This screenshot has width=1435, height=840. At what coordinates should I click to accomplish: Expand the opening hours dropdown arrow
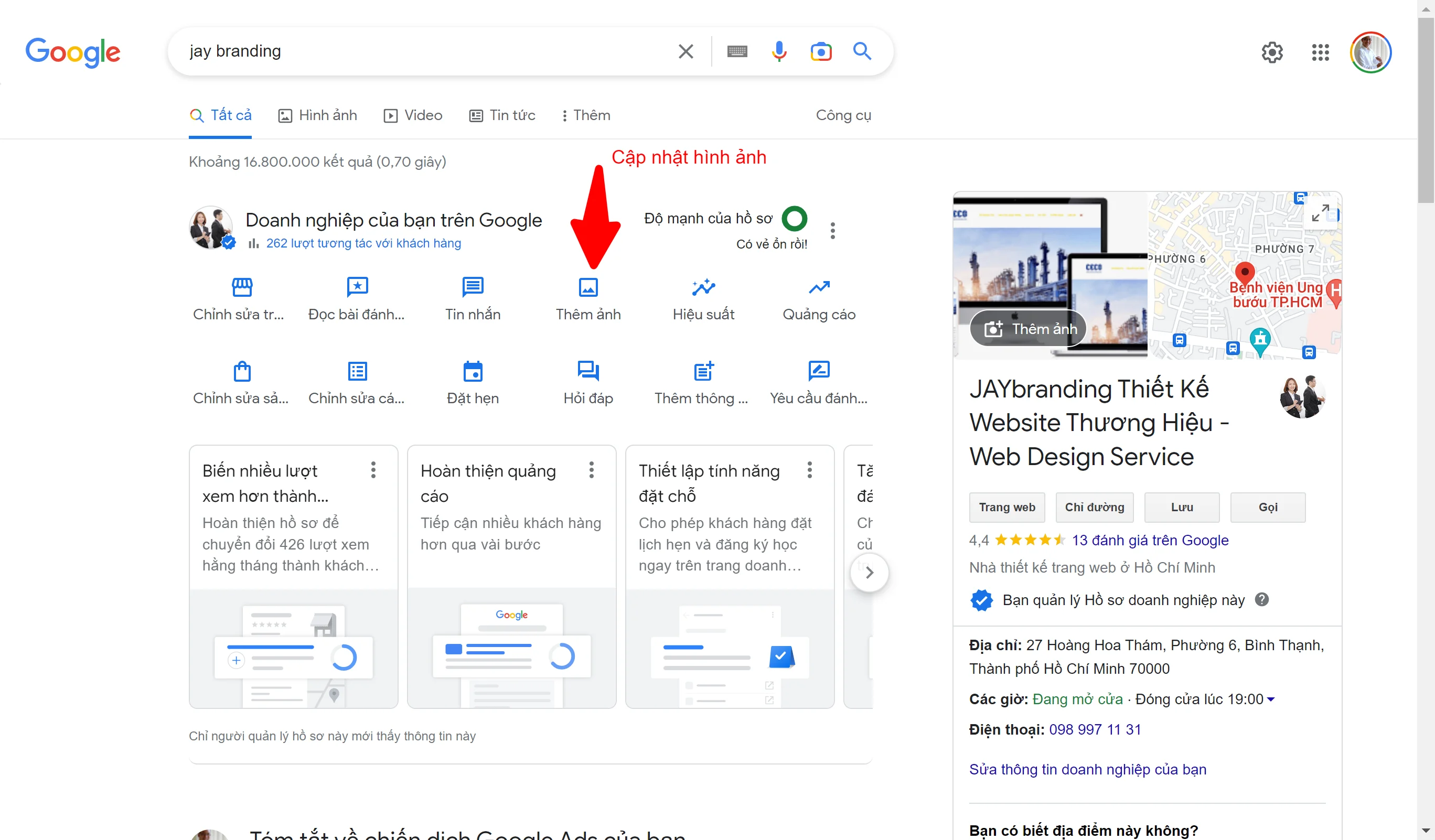[1270, 699]
